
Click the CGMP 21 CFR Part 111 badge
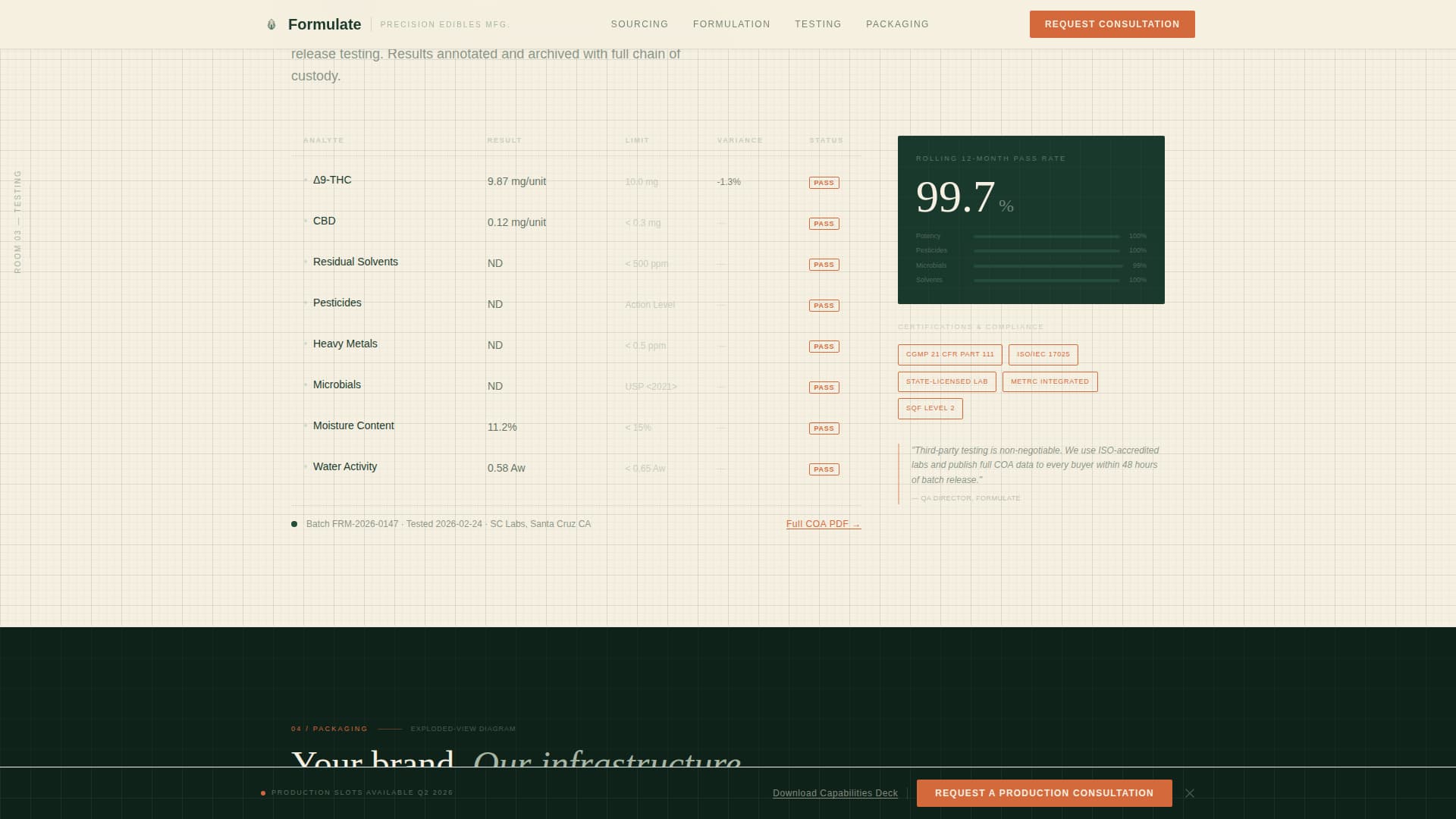tap(949, 354)
